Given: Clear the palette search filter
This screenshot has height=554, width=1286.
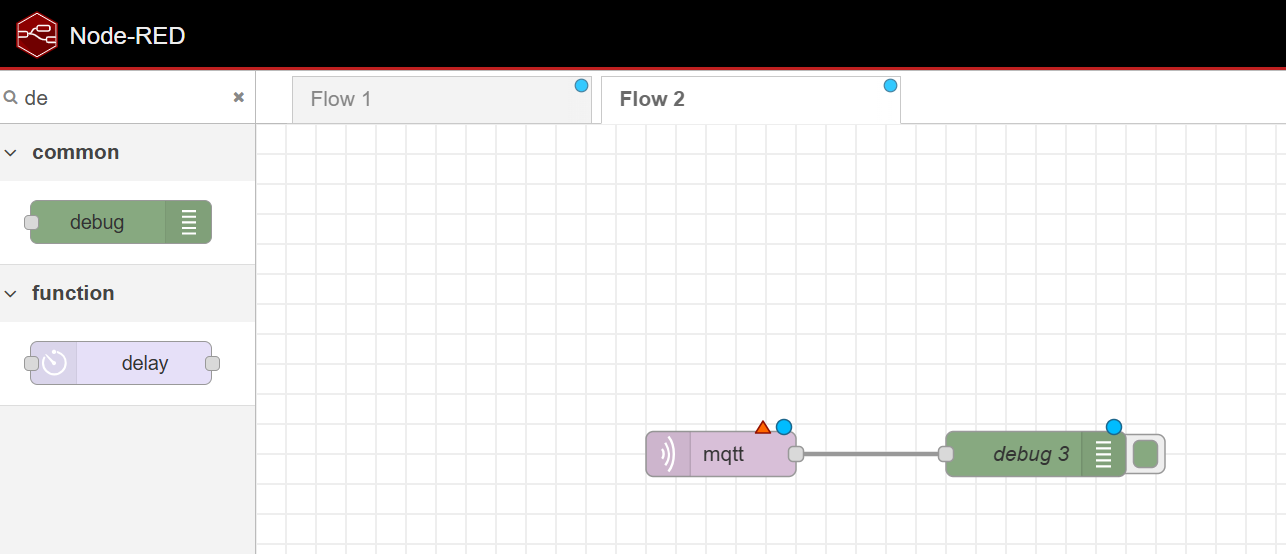Looking at the screenshot, I should 239,97.
